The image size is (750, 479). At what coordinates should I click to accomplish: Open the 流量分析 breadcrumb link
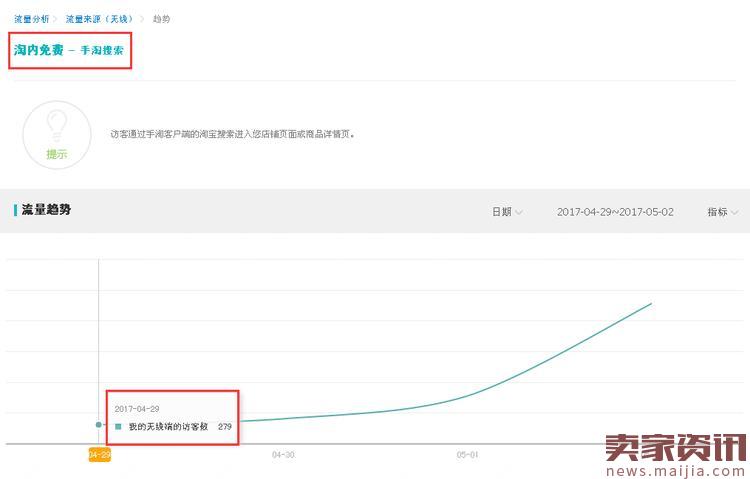(32, 19)
